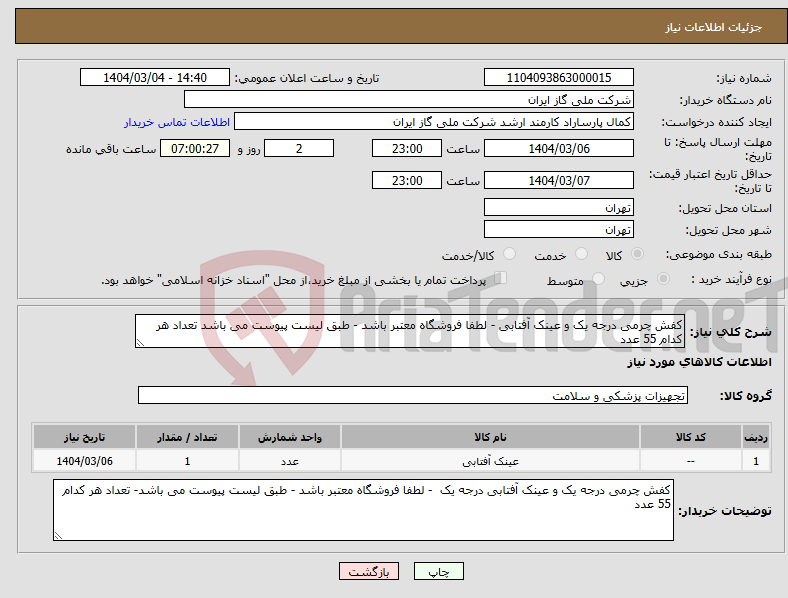Viewport: 788px width, 598px height.
Task: Click the delivery province field تهران
Action: point(558,207)
